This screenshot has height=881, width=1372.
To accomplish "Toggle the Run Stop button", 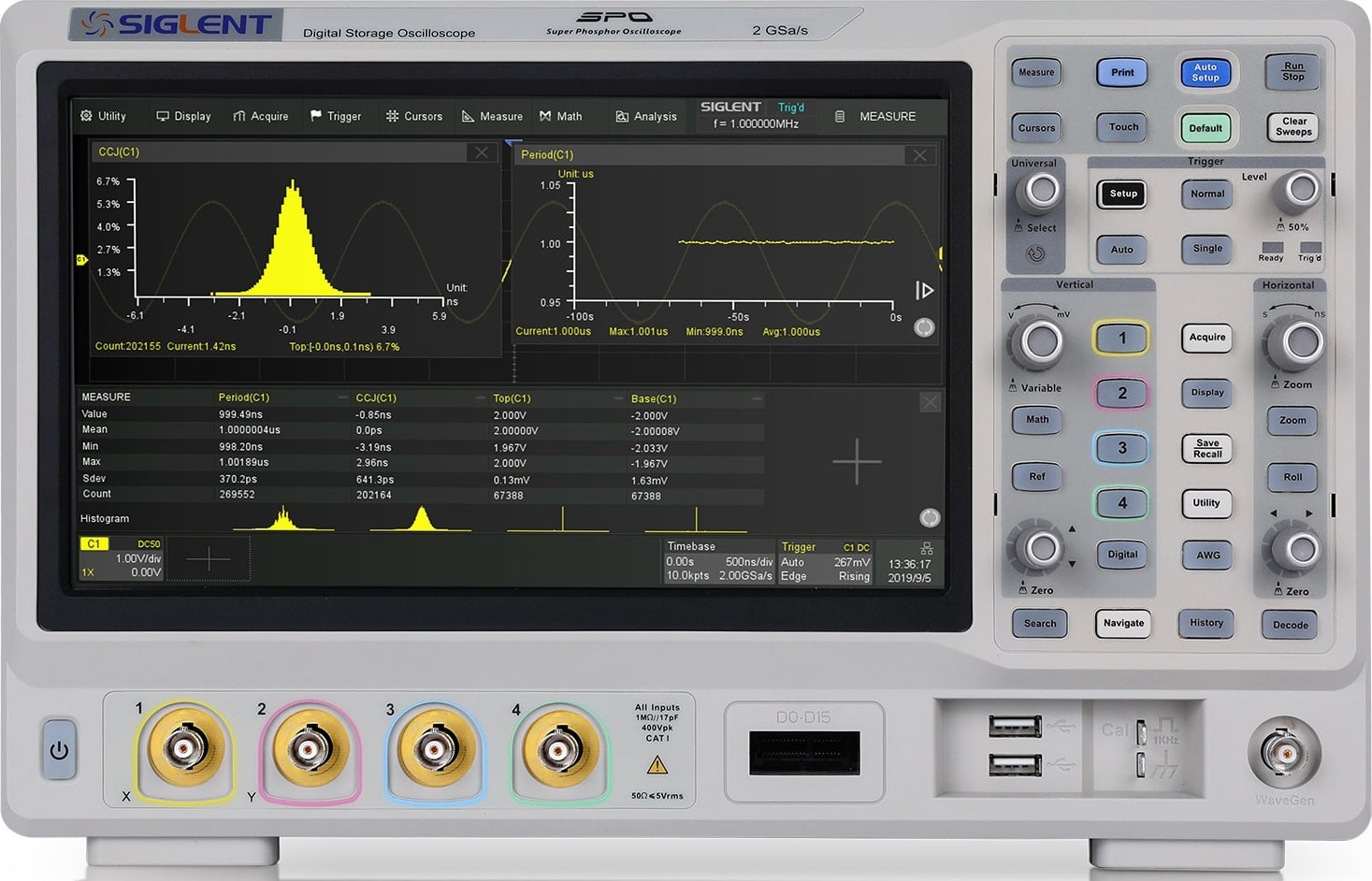I will coord(1293,71).
